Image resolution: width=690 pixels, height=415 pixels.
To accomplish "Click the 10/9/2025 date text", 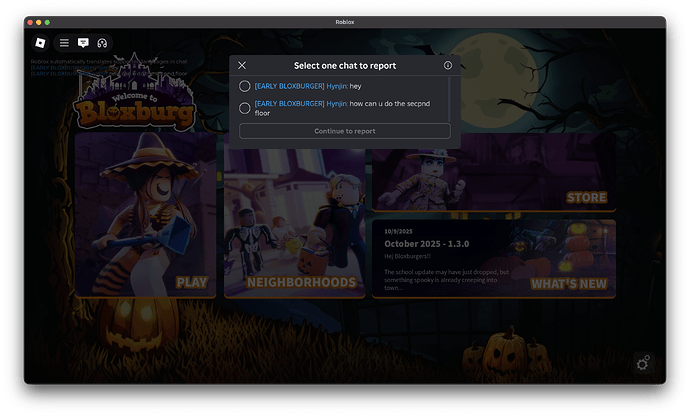I will [x=398, y=231].
